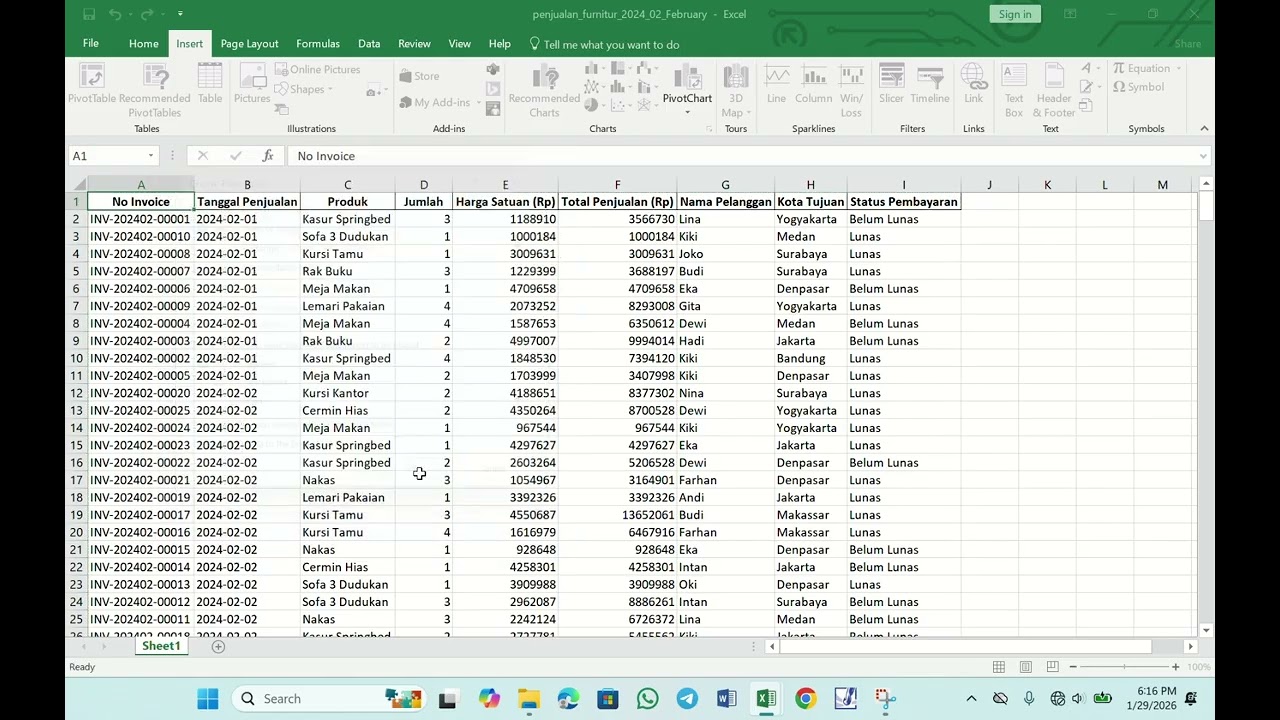Switch to Normal view in status bar
The image size is (1280, 720).
998,667
